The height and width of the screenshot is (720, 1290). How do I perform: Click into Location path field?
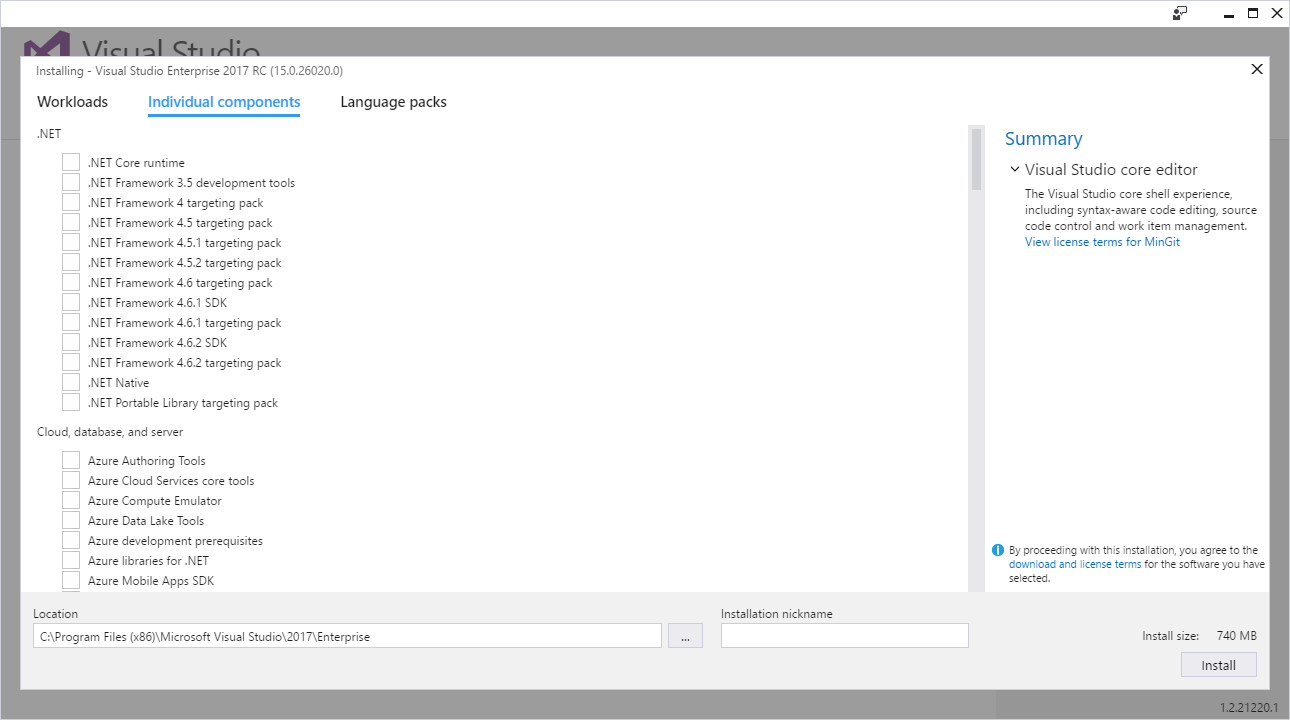pyautogui.click(x=347, y=636)
